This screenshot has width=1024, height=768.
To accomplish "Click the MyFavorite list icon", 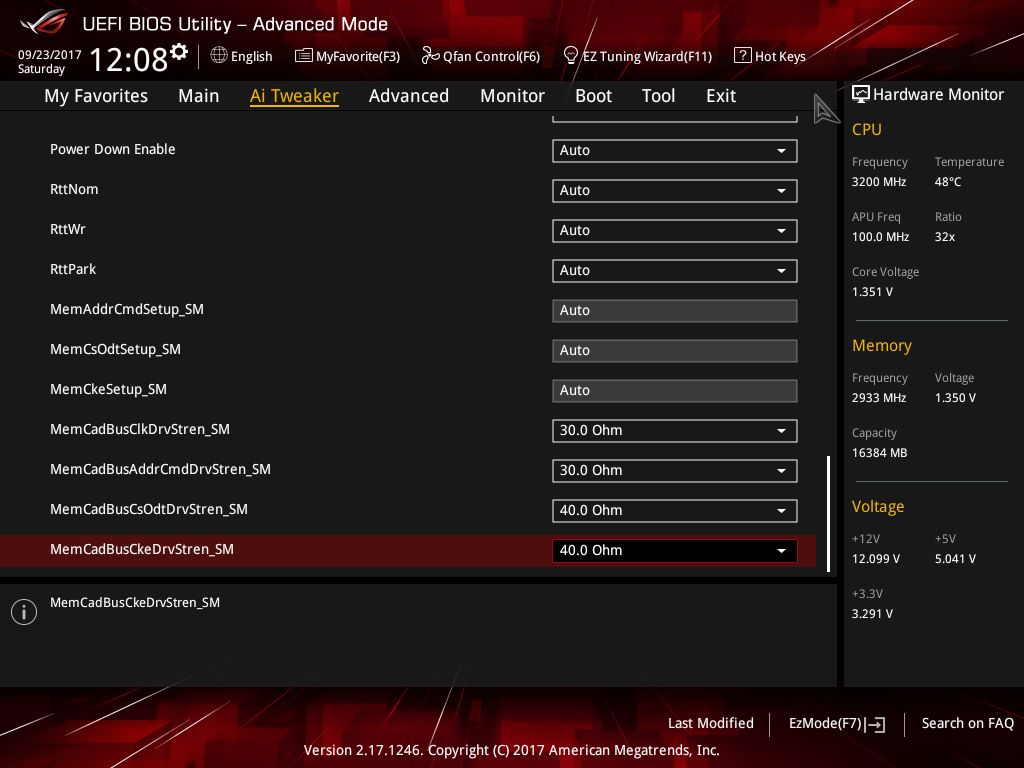I will [x=304, y=56].
